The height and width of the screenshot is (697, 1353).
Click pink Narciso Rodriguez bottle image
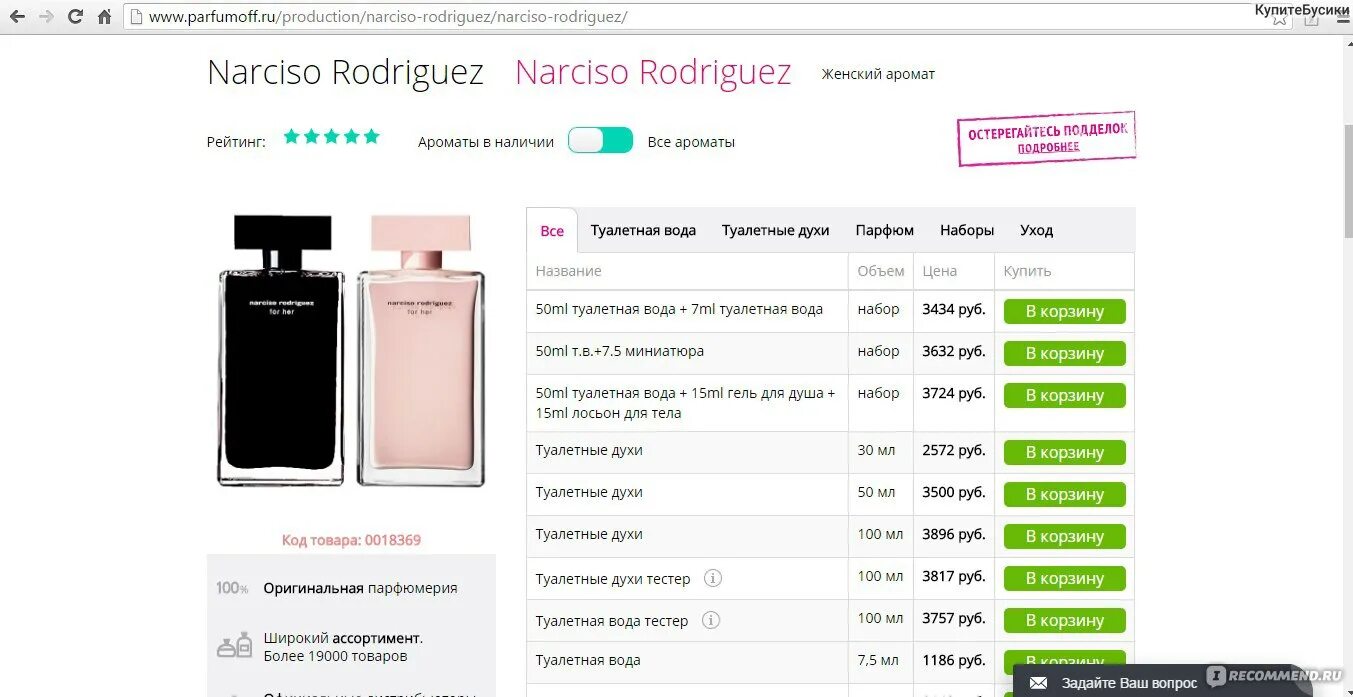(x=421, y=350)
